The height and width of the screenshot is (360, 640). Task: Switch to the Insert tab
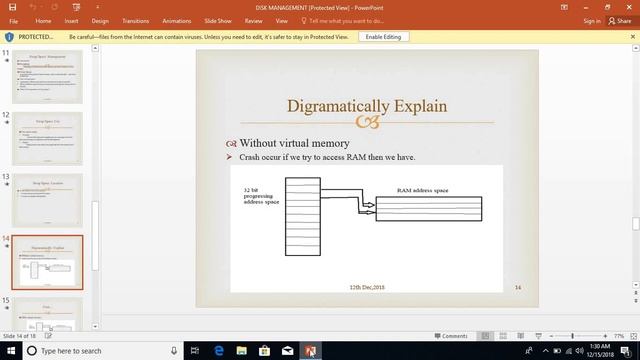click(x=71, y=21)
